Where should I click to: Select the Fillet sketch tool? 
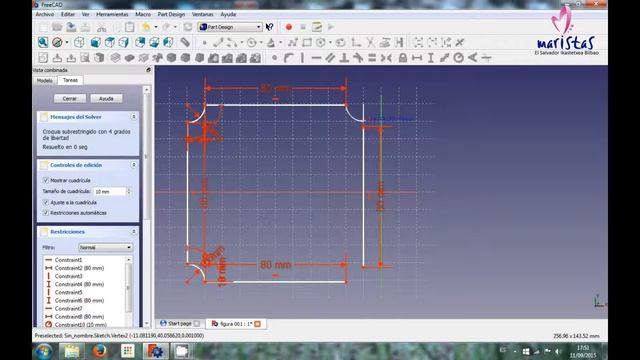pyautogui.click(x=356, y=42)
